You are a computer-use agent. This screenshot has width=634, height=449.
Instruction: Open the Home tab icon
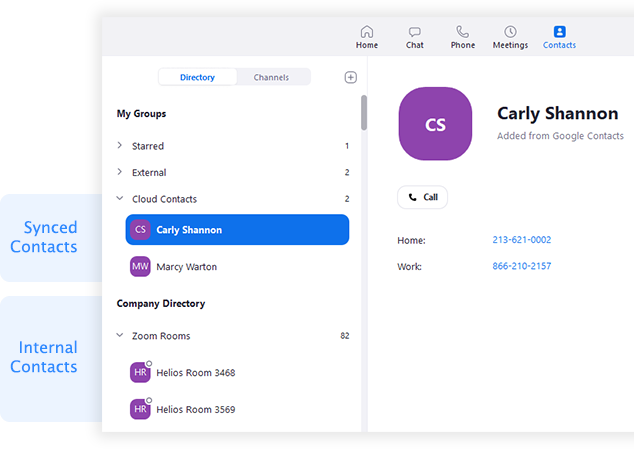(366, 32)
